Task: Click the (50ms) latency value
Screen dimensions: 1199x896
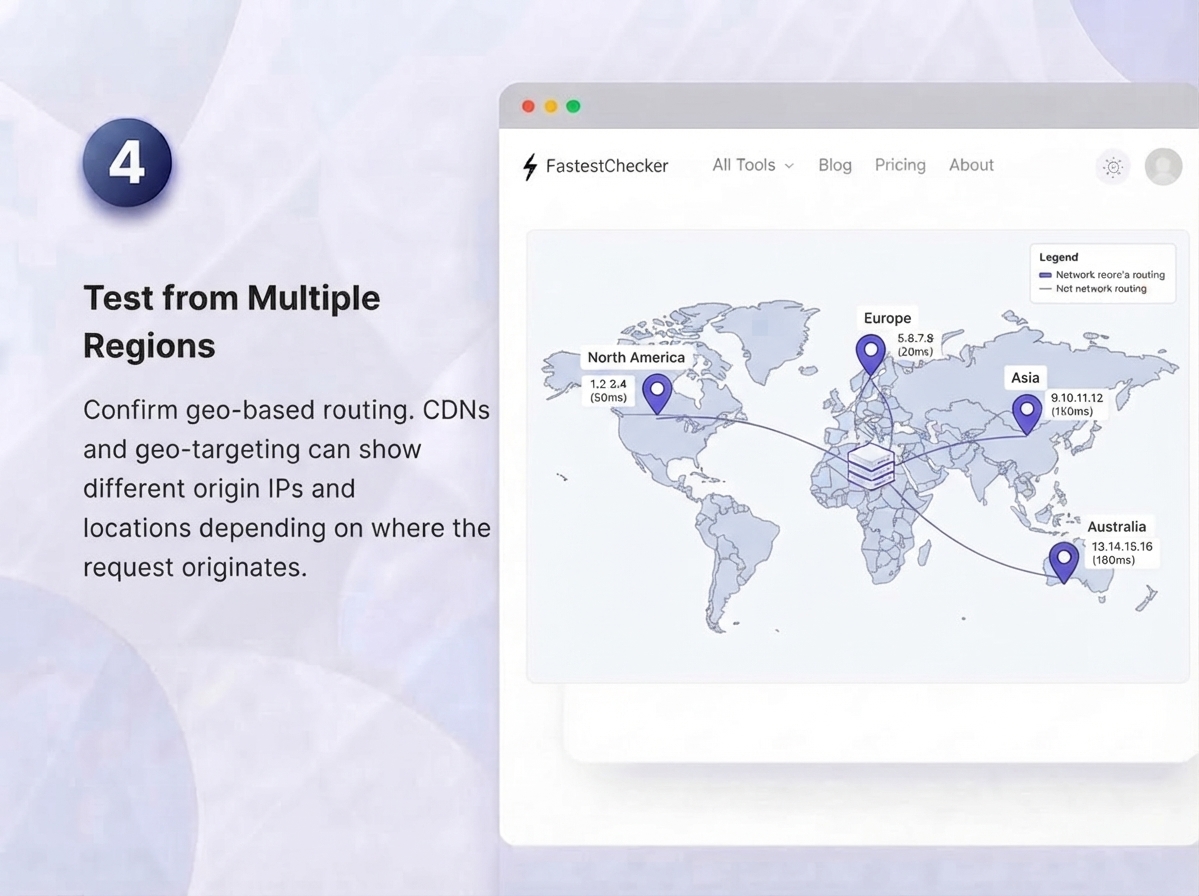Action: tap(609, 398)
